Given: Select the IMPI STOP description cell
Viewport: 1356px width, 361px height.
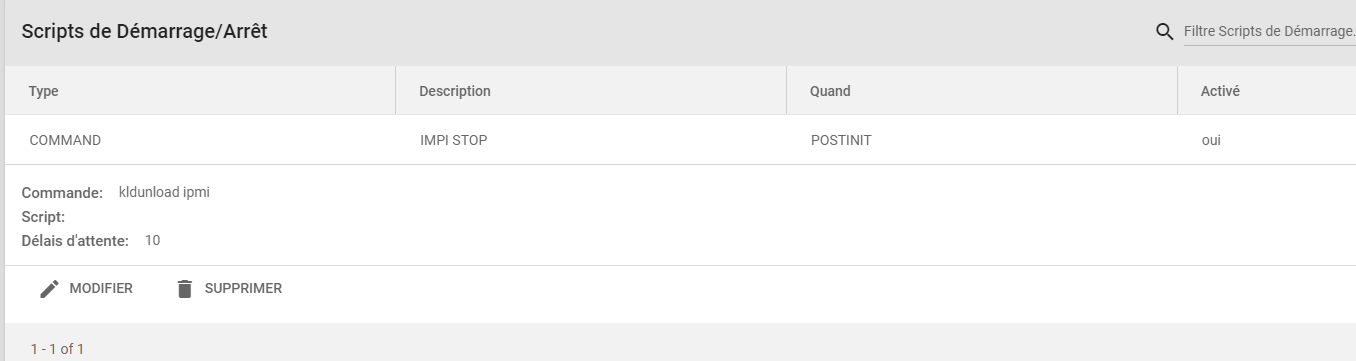Looking at the screenshot, I should (x=454, y=141).
